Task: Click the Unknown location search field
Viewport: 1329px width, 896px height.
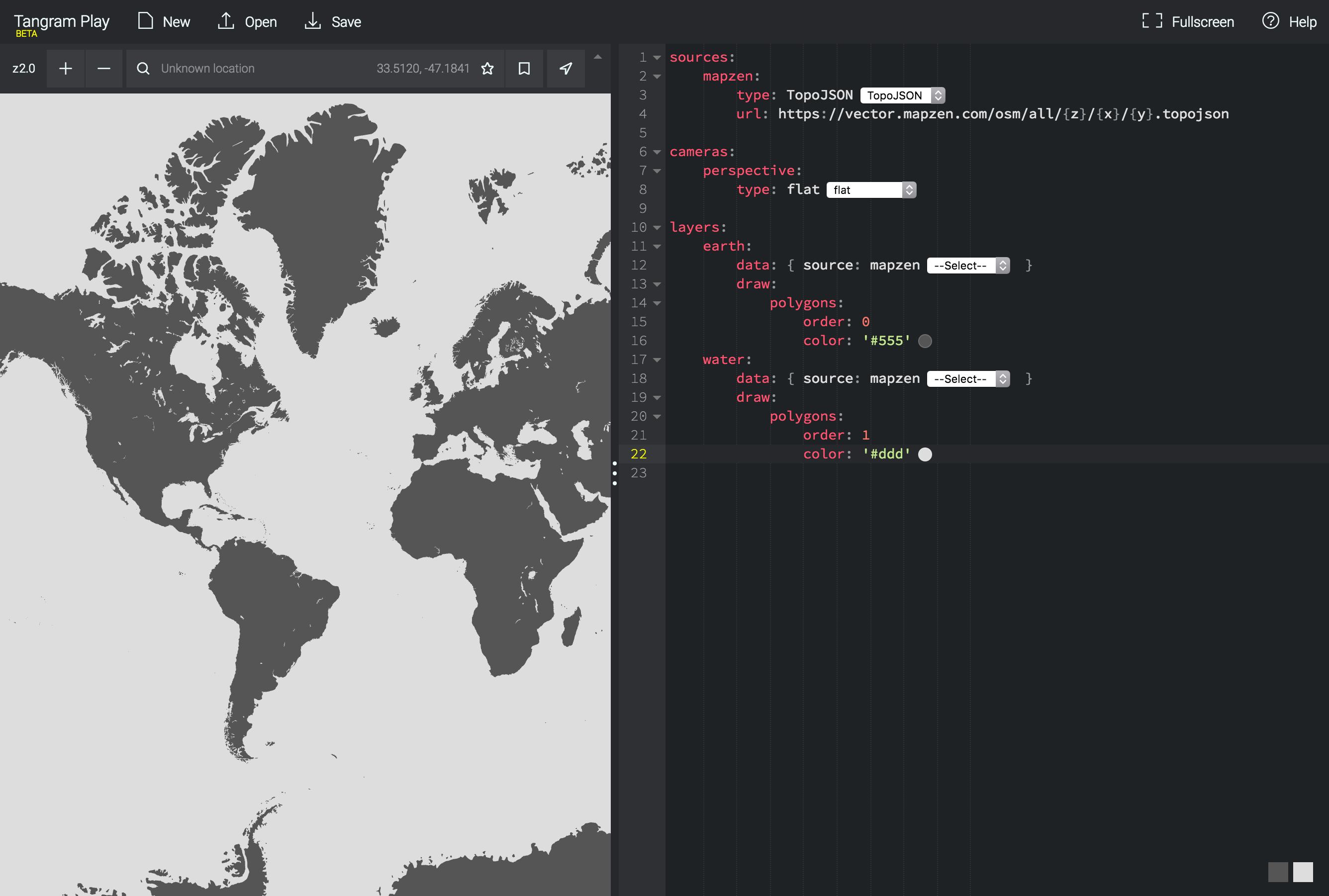Action: [x=263, y=69]
